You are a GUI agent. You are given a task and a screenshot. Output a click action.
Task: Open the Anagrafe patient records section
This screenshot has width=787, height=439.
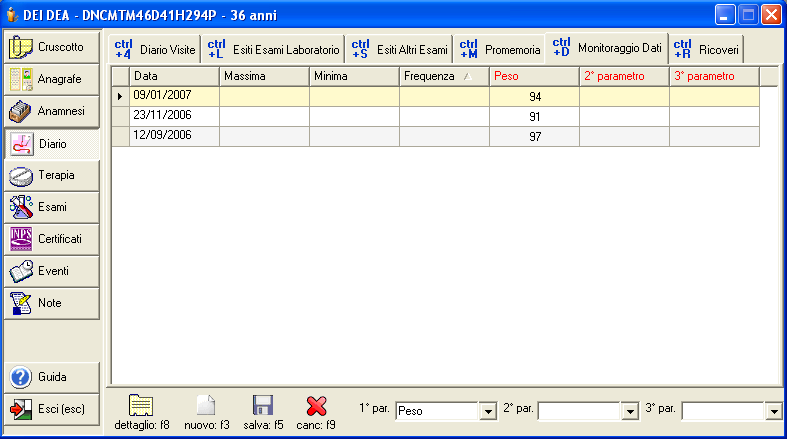(x=52, y=79)
